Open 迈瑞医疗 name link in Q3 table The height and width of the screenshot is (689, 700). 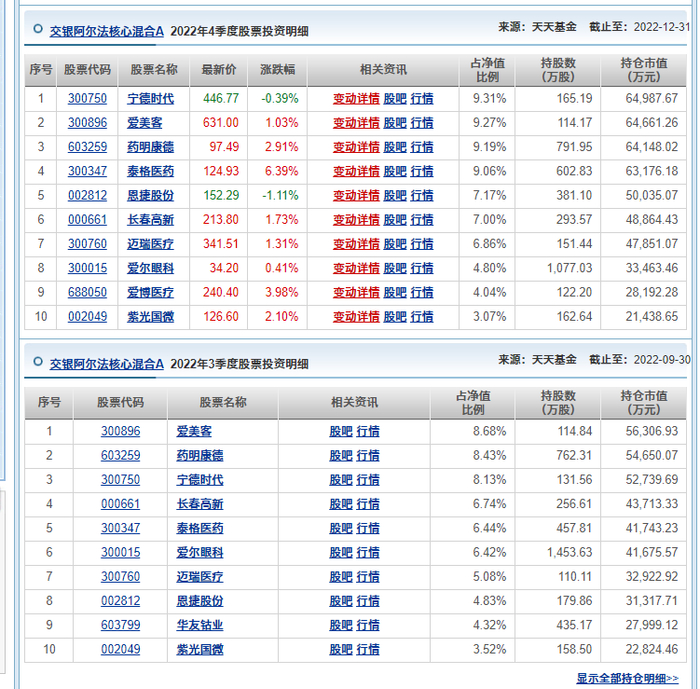200,576
